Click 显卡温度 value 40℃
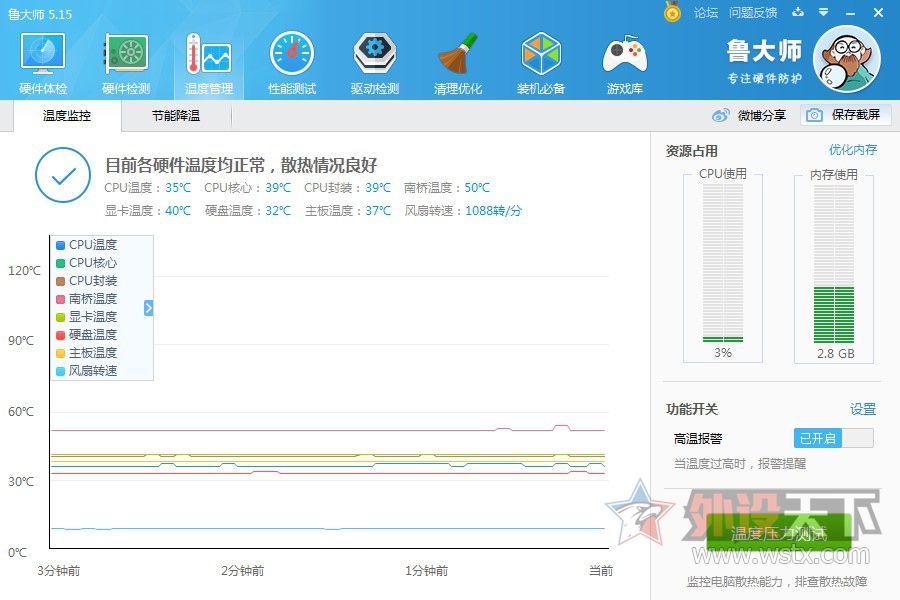The height and width of the screenshot is (600, 900). click(178, 211)
